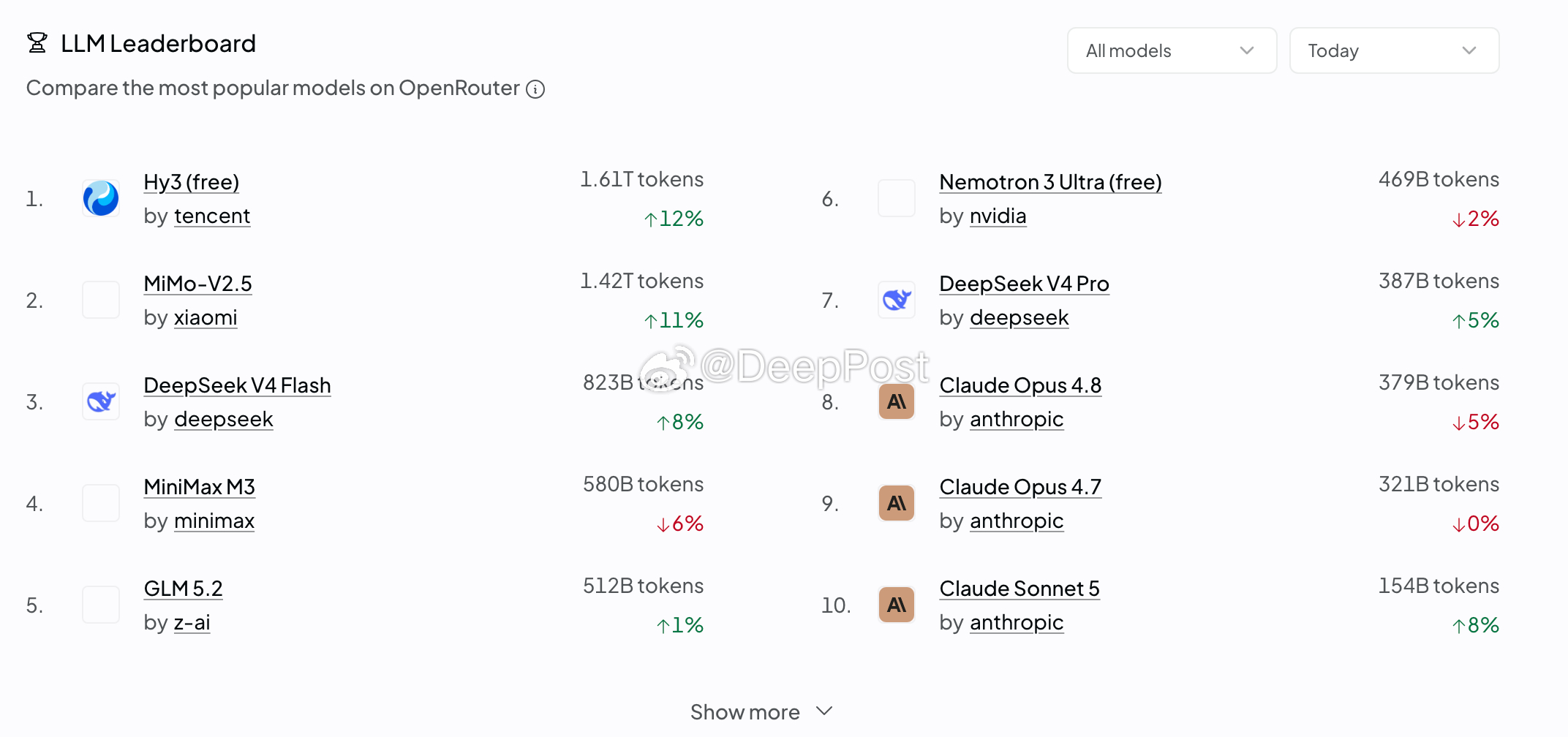Visit the z-ai provider link
This screenshot has height=737, width=1568.
[192, 623]
